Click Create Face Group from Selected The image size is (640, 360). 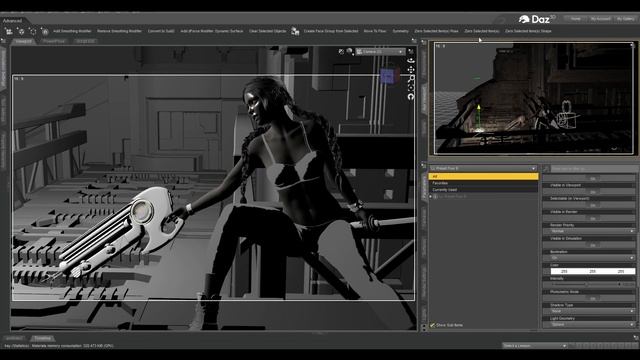click(x=331, y=31)
